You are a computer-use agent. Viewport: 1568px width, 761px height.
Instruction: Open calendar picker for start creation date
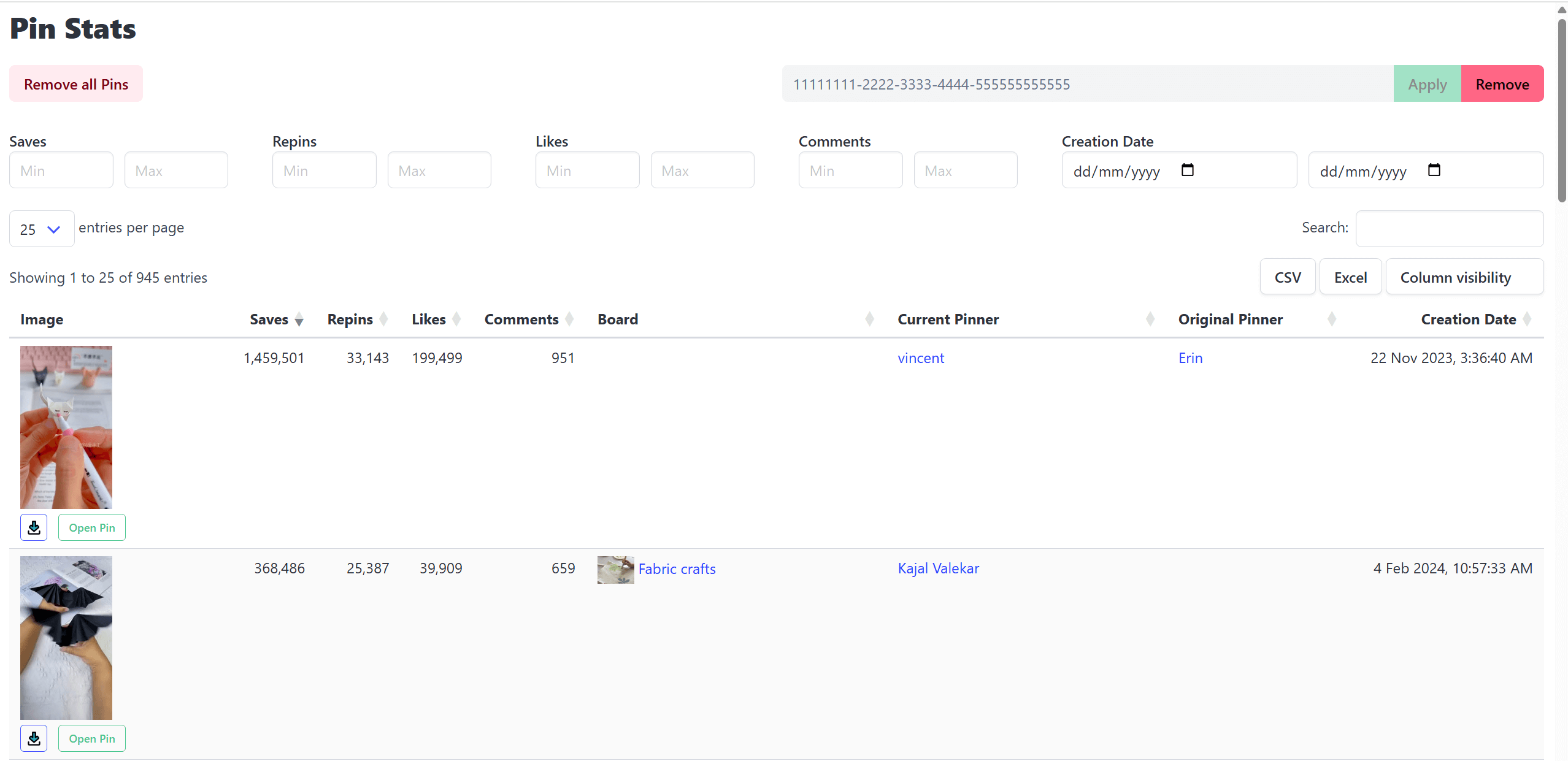click(x=1188, y=170)
